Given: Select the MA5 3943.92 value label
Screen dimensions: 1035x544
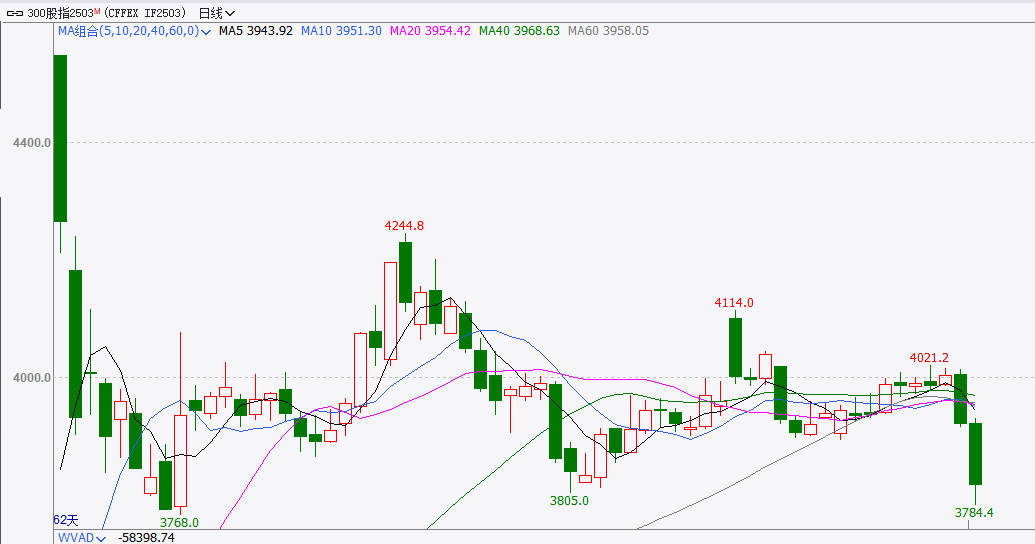Looking at the screenshot, I should (255, 31).
